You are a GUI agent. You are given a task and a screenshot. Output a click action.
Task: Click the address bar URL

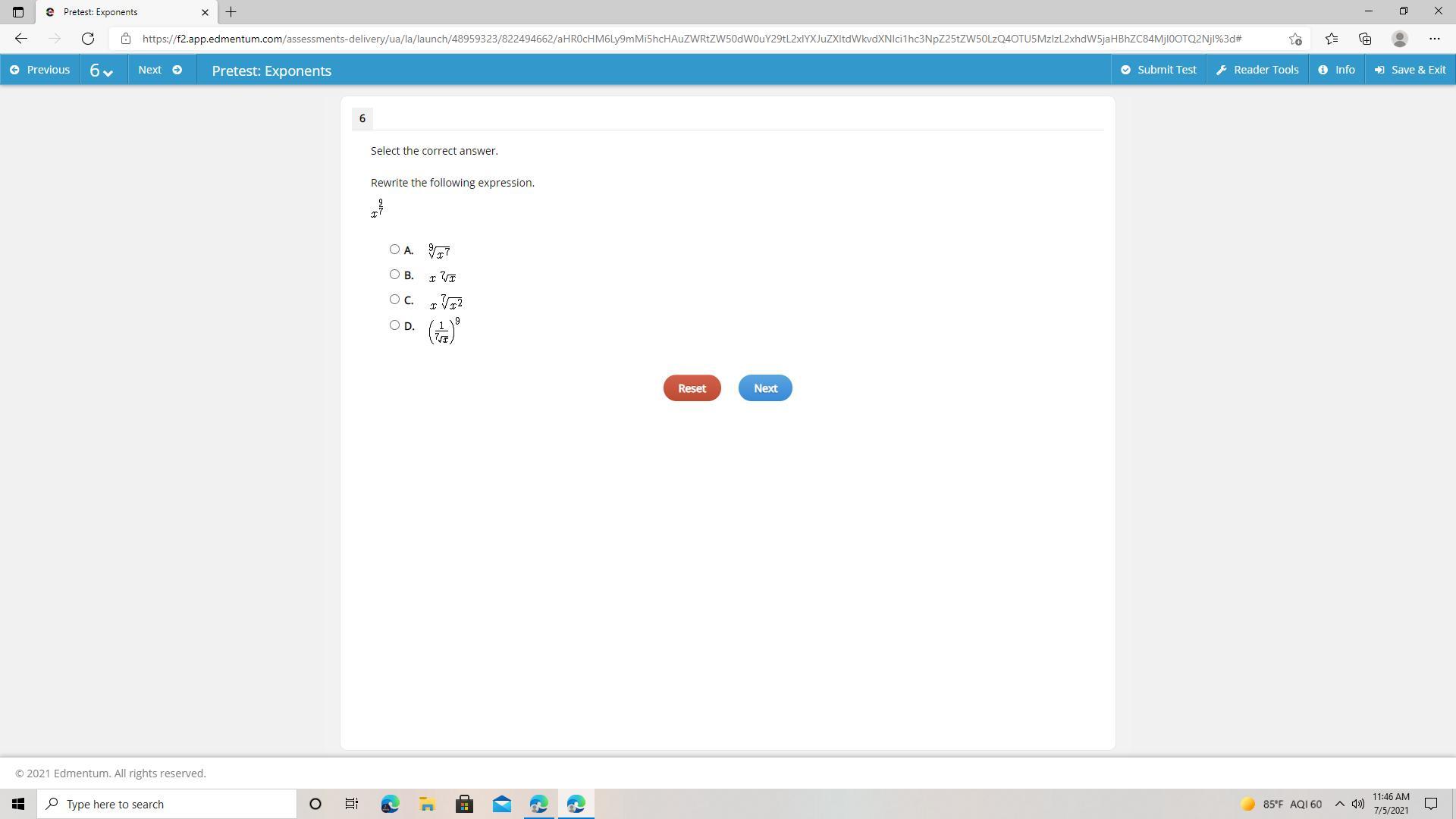(x=690, y=39)
